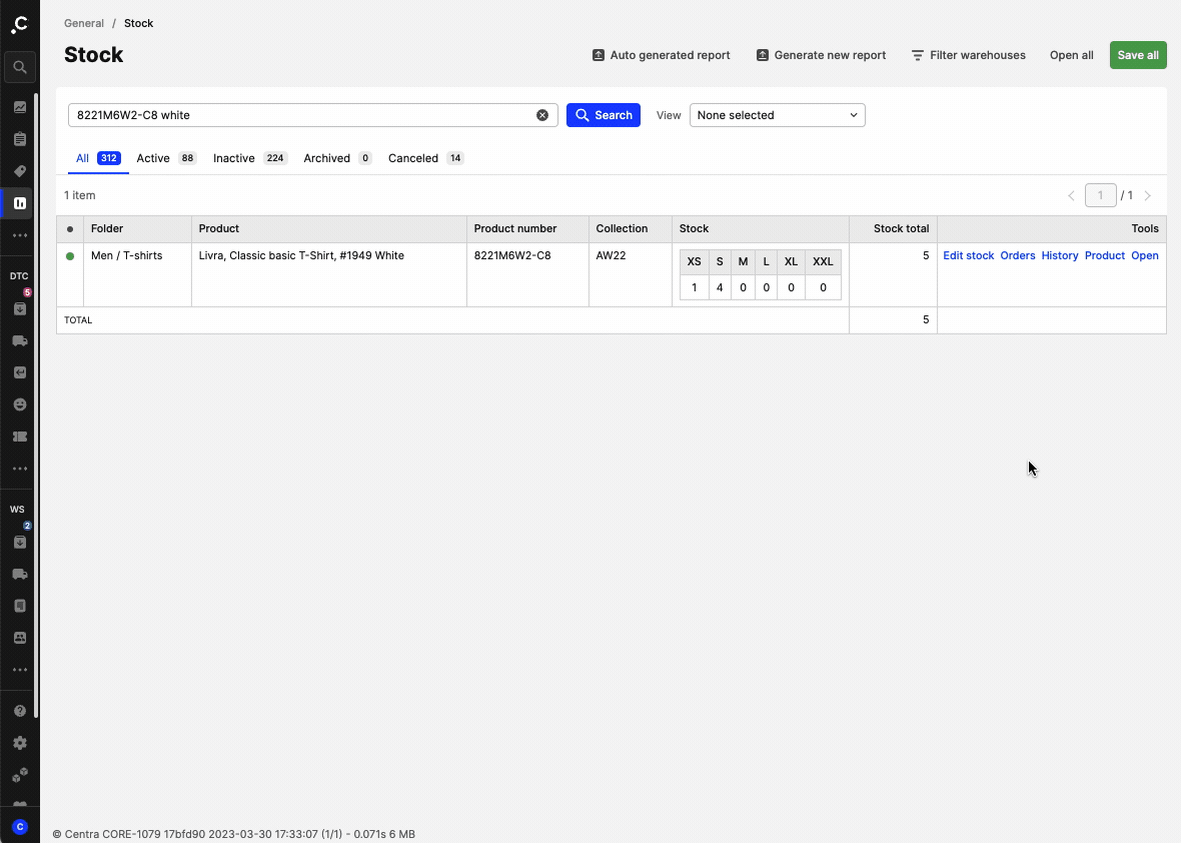
Task: Clear the search field with the X icon
Action: (542, 115)
